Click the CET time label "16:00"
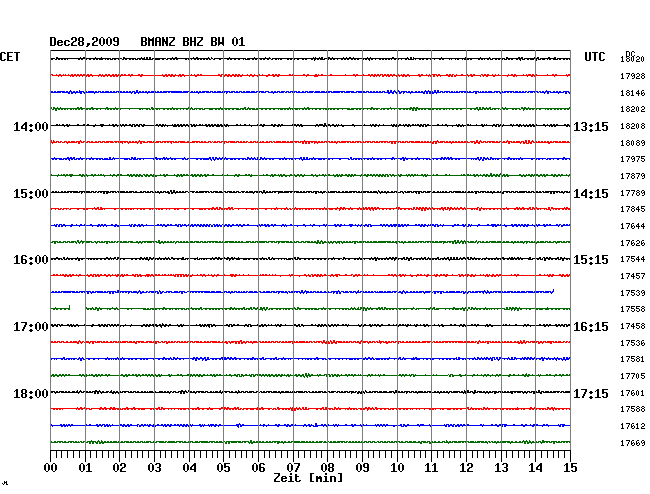 31,260
